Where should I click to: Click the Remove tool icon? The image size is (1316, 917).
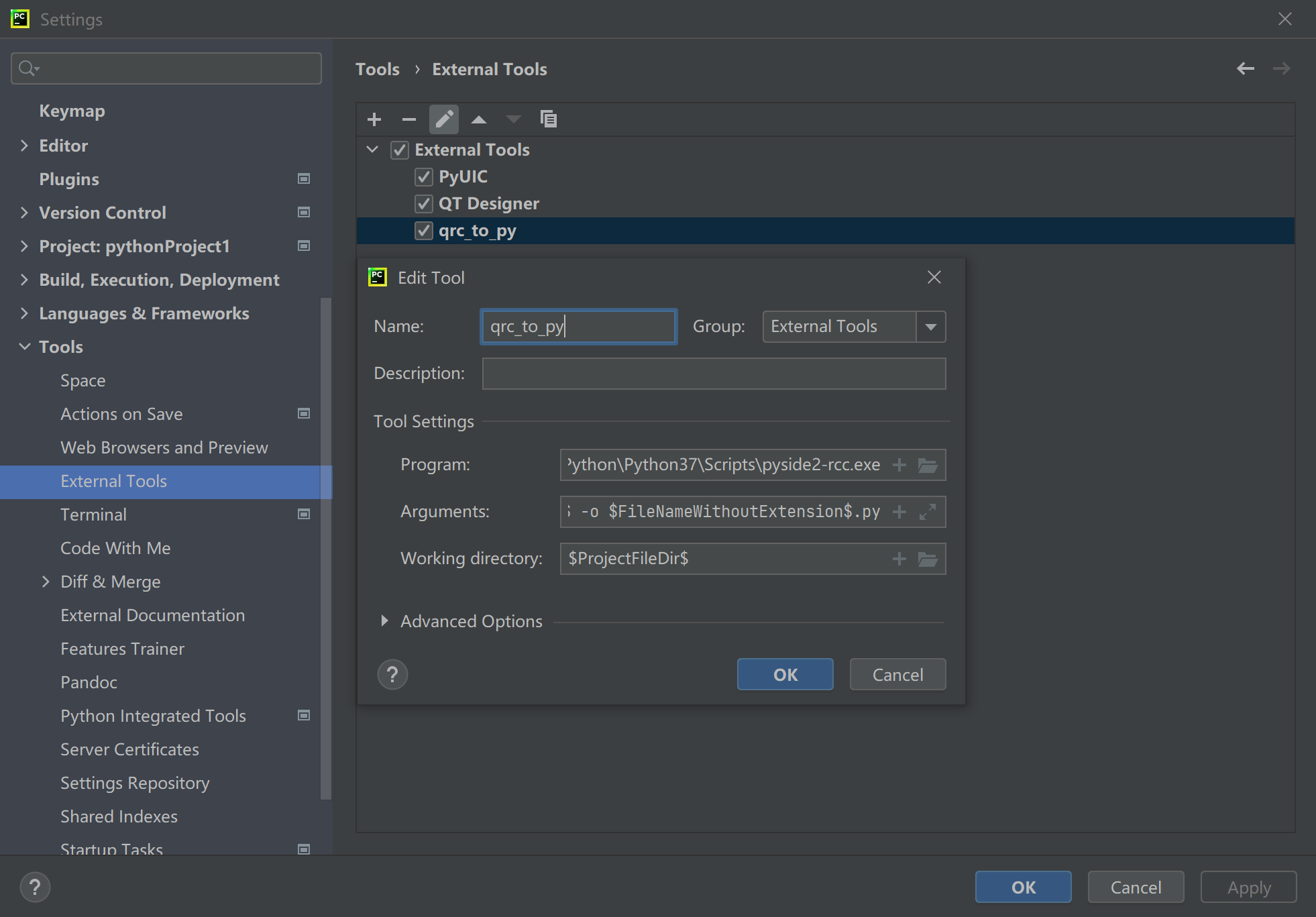(408, 119)
